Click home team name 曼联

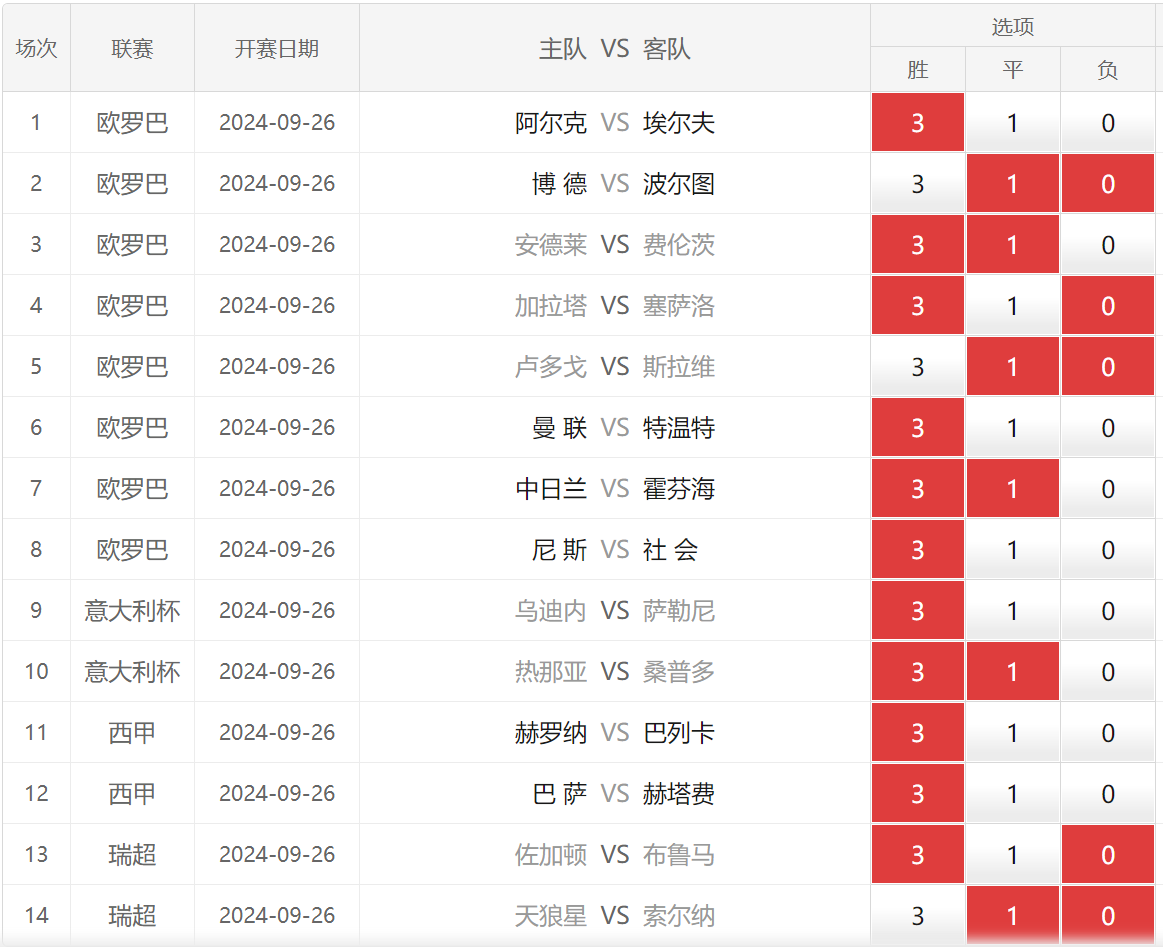pos(559,428)
